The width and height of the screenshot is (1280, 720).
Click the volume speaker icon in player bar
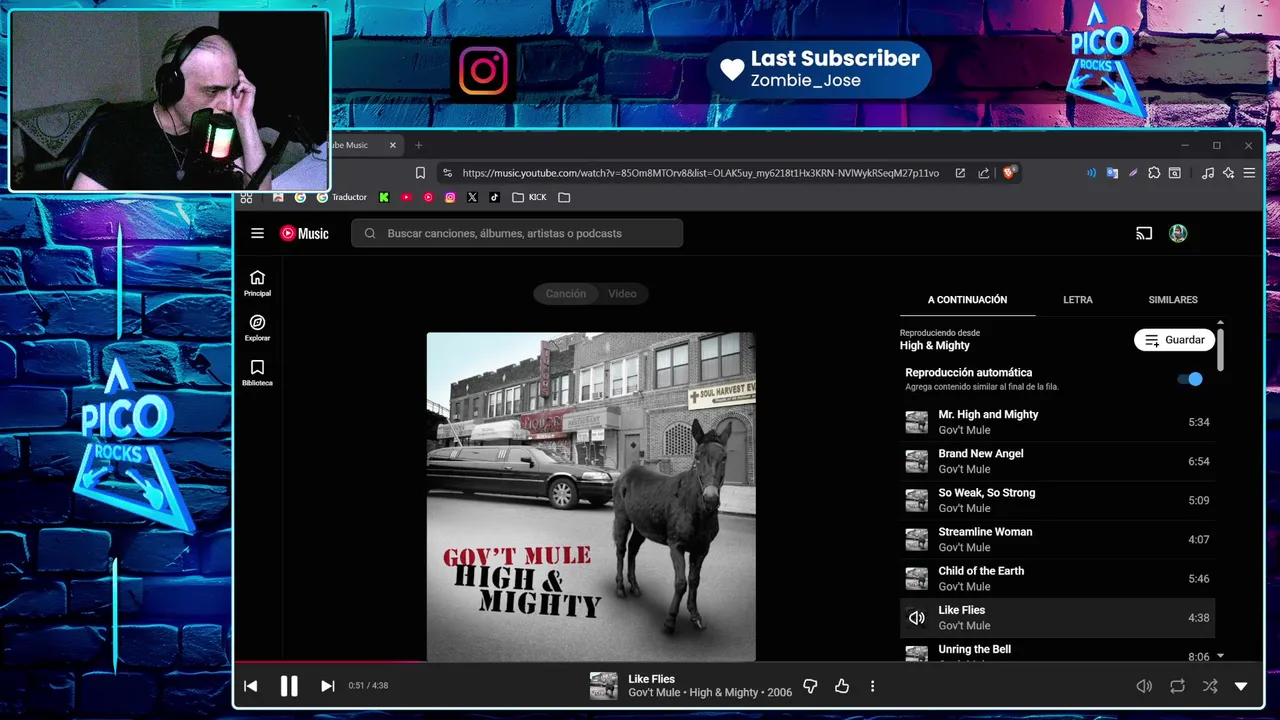(1144, 686)
